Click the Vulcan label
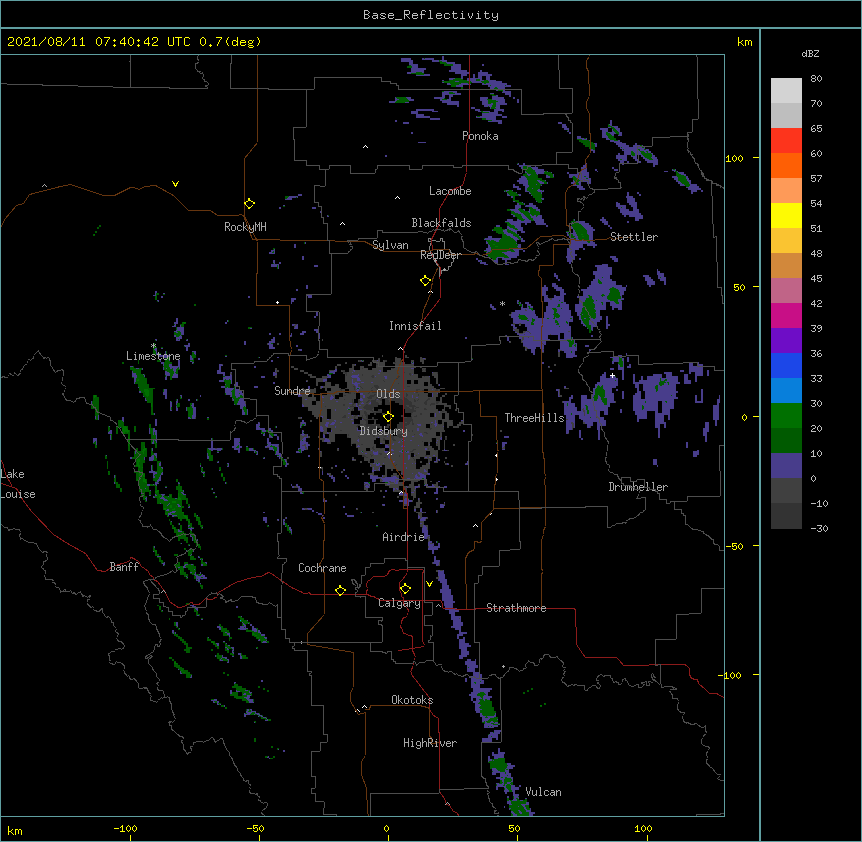This screenshot has height=842, width=862. pos(543,792)
